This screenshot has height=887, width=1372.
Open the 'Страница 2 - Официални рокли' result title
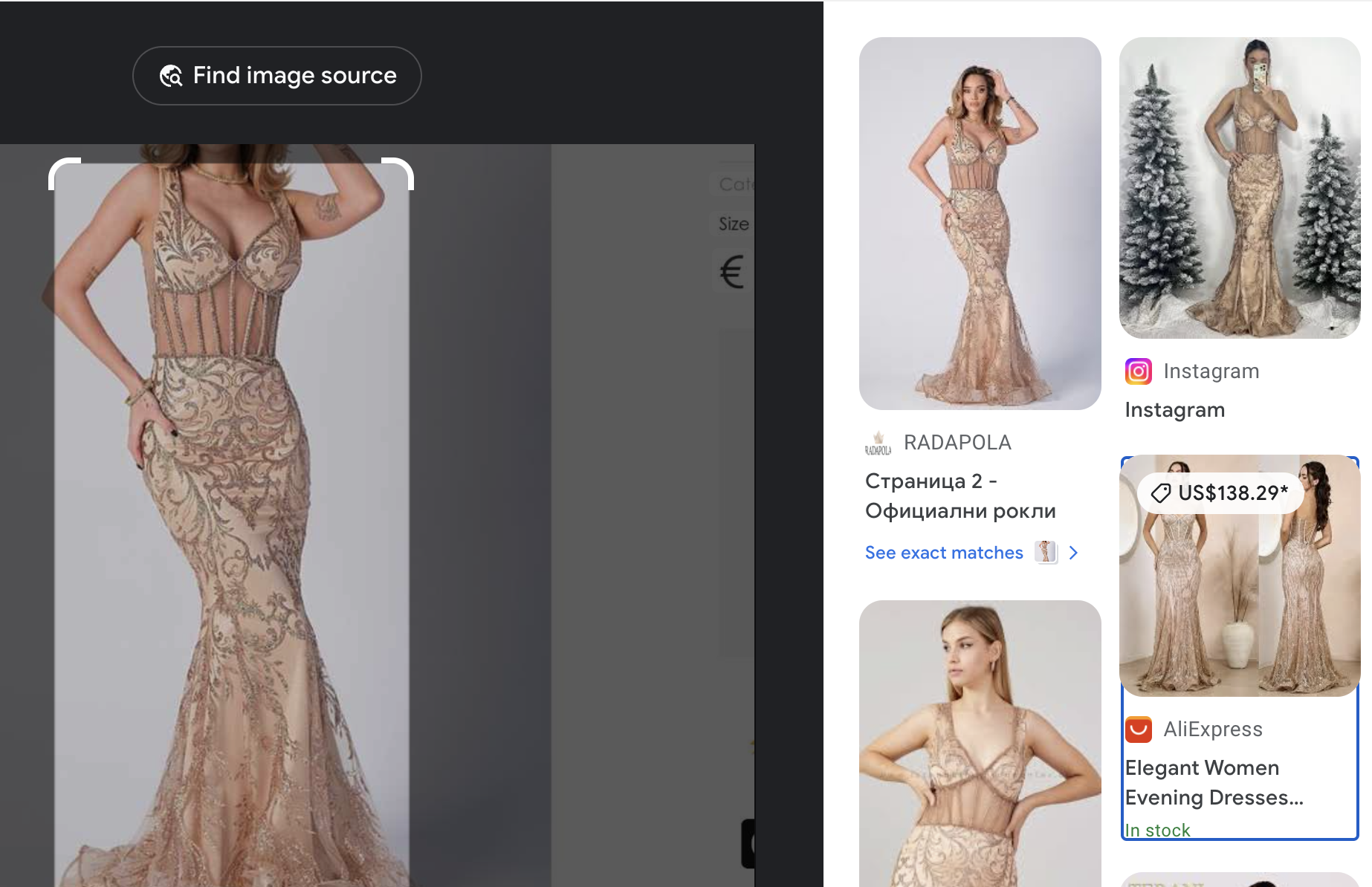960,496
